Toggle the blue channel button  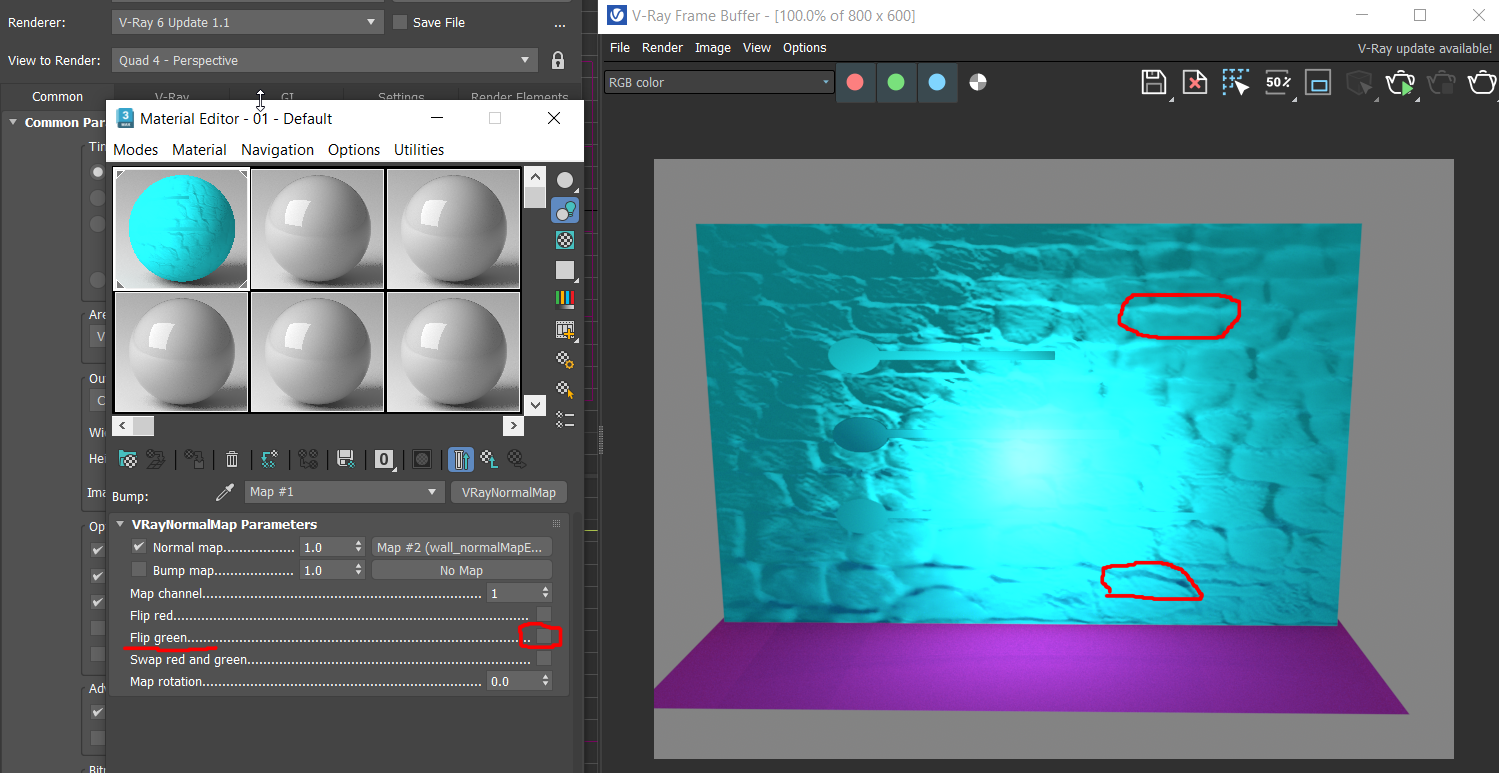937,83
